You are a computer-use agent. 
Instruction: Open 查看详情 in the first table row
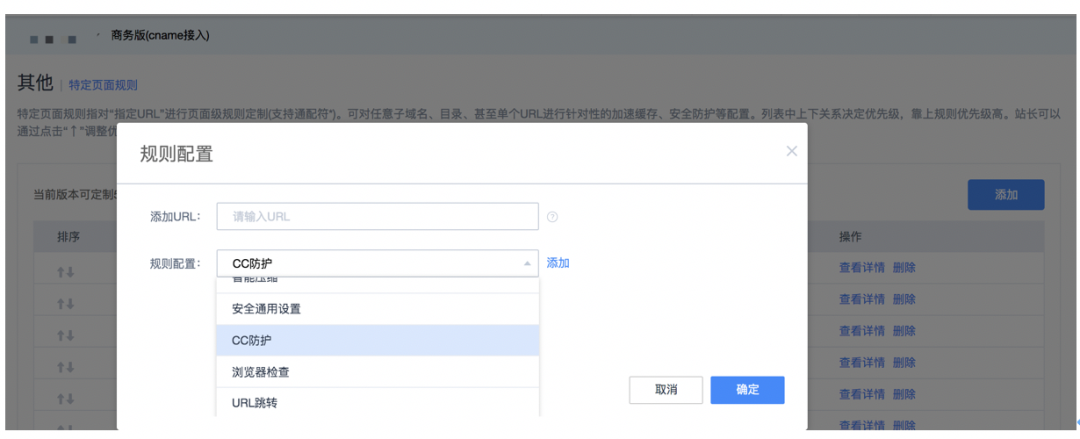point(861,268)
